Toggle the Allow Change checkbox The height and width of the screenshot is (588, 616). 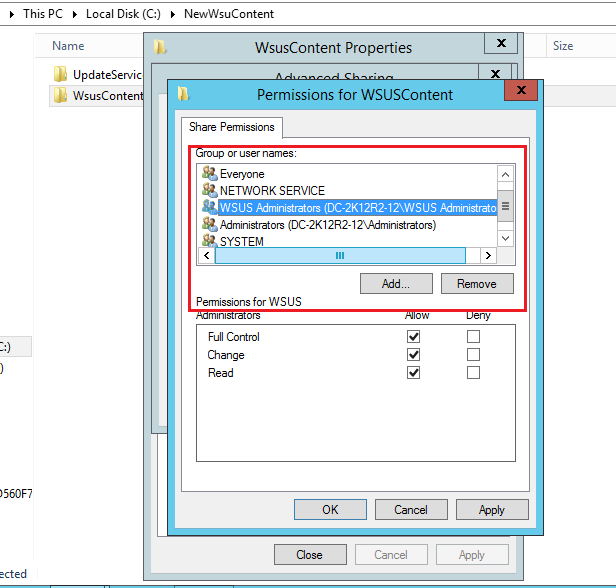(x=413, y=355)
